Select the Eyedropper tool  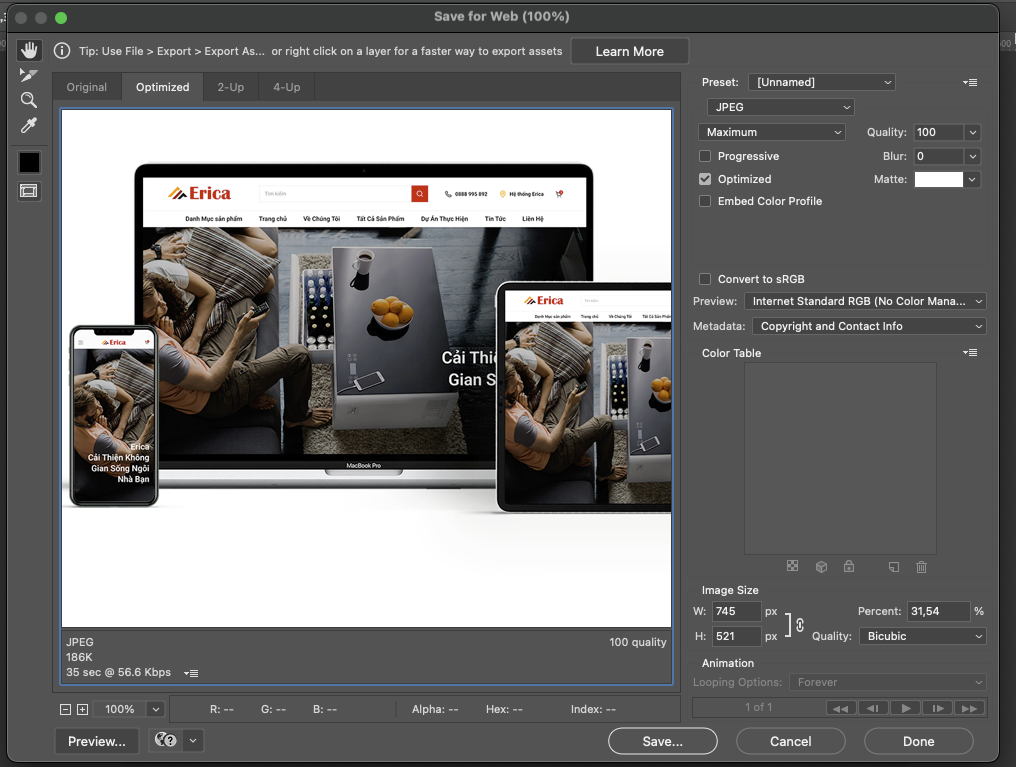click(29, 125)
